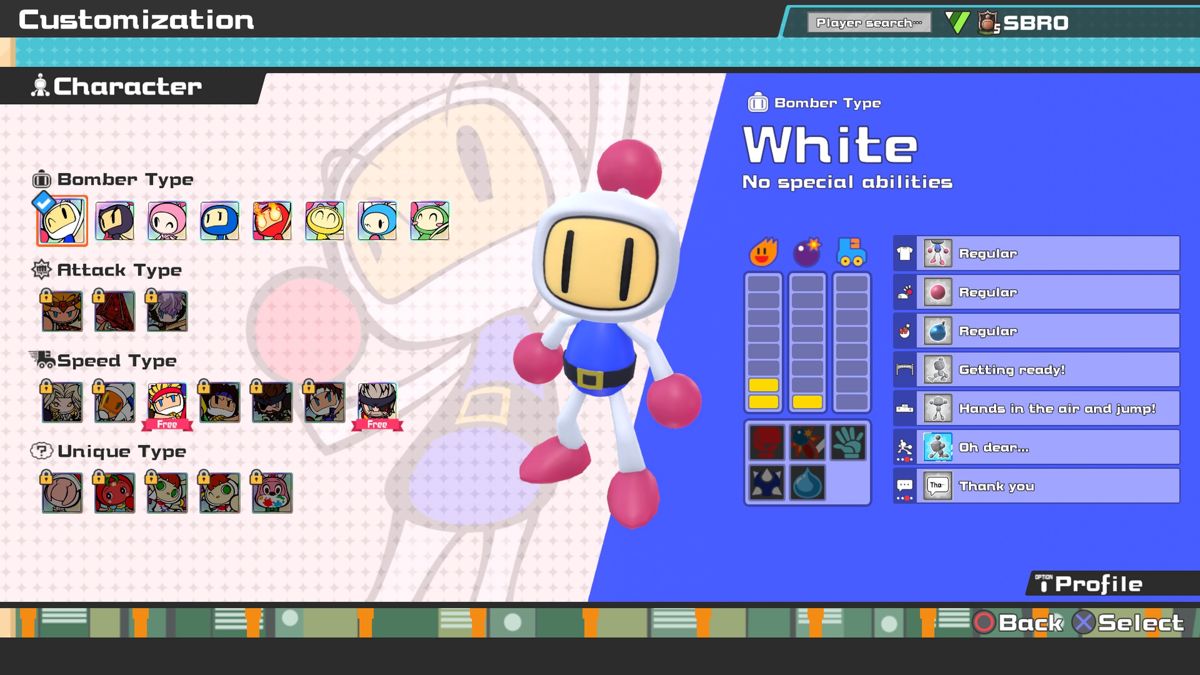Image resolution: width=1200 pixels, height=675 pixels.
Task: Open the Profile screen
Action: (x=1100, y=583)
